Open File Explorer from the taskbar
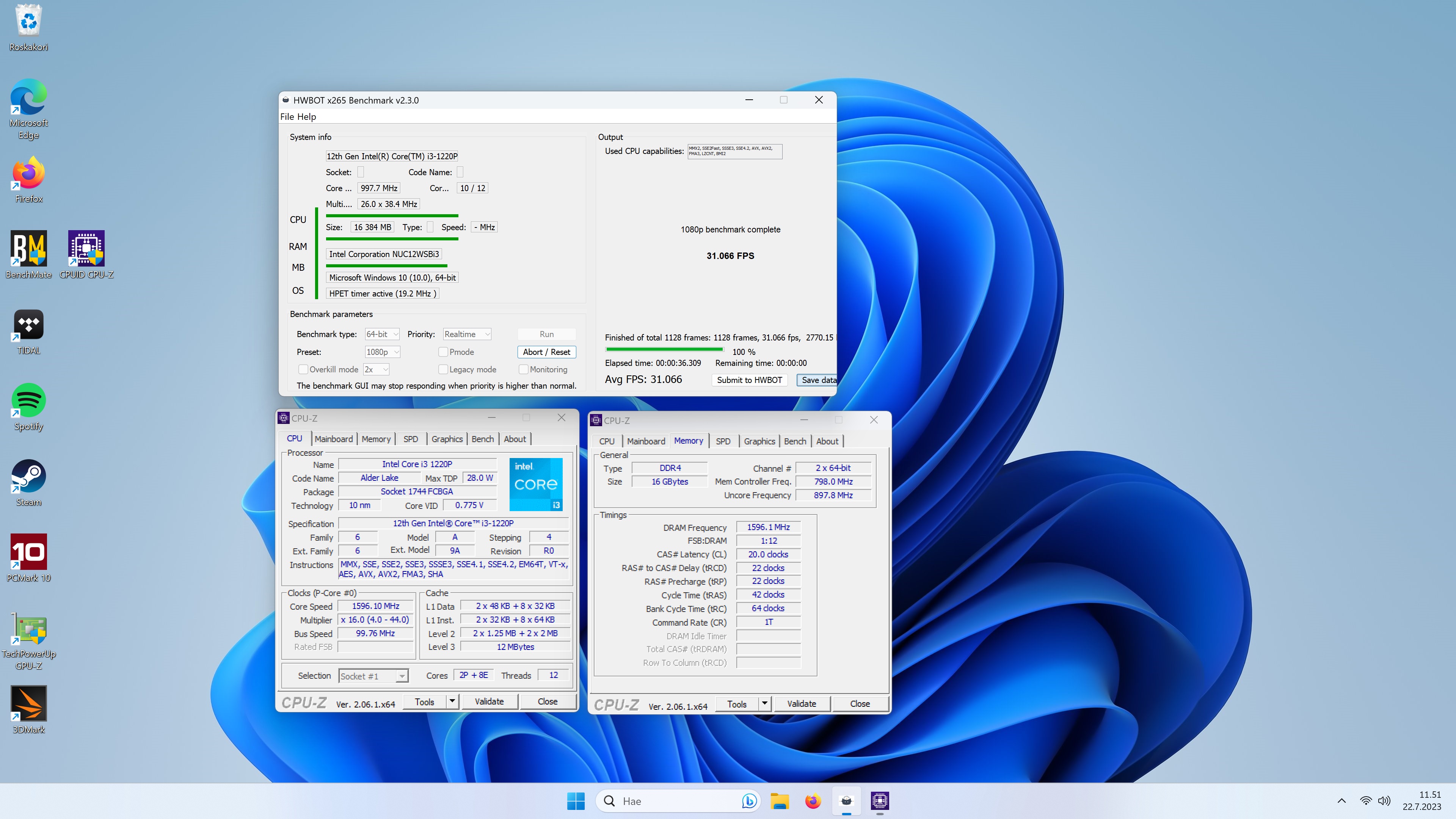Screen dimensions: 1456x819 point(780,801)
